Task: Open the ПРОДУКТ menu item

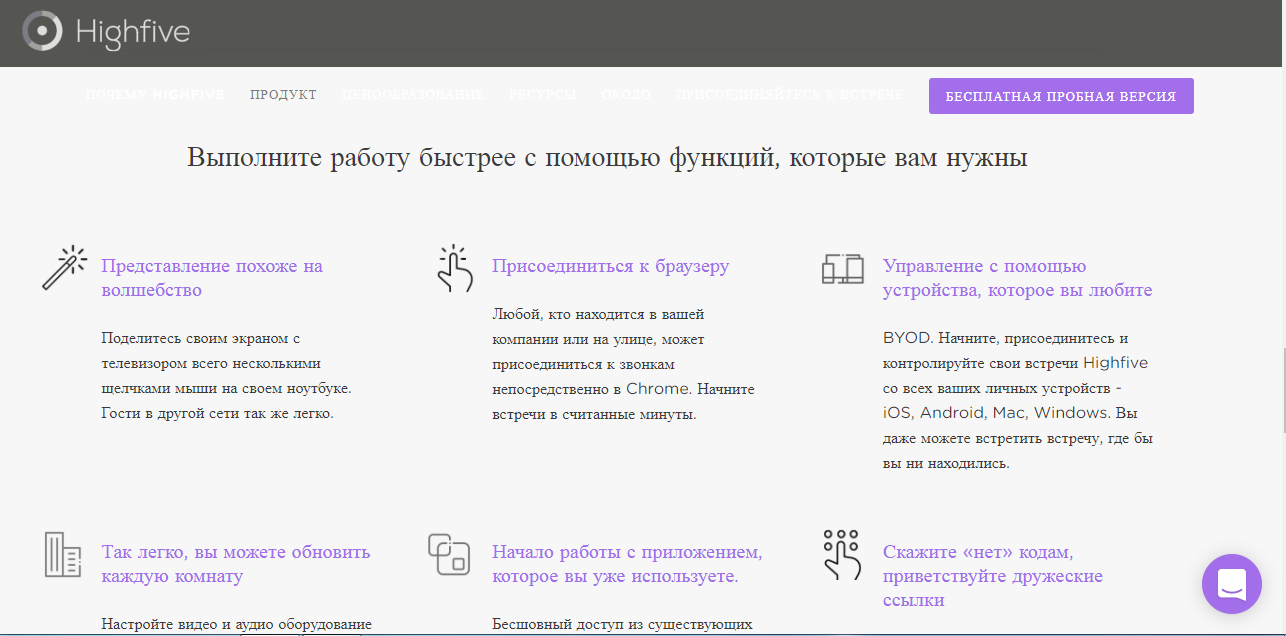Action: point(283,94)
